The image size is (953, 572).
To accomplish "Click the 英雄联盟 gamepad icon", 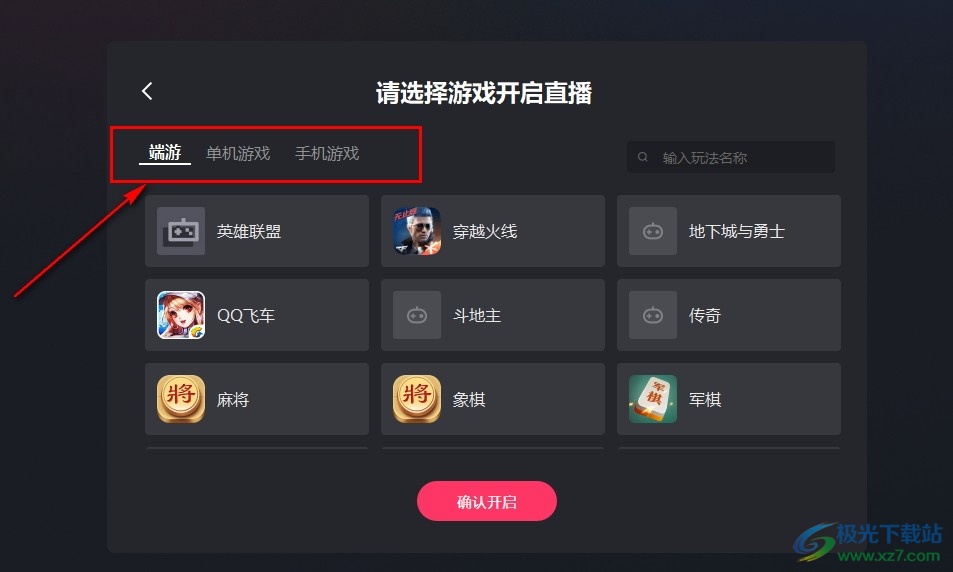I will click(181, 231).
